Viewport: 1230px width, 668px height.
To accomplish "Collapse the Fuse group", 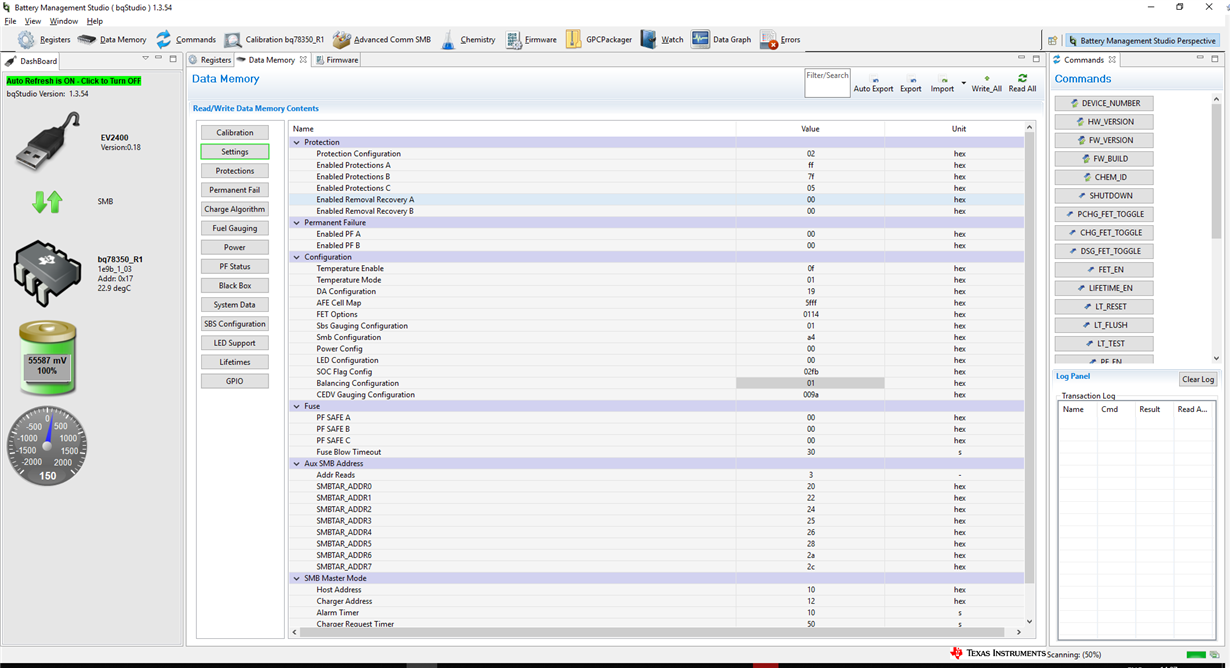I will [x=296, y=406].
